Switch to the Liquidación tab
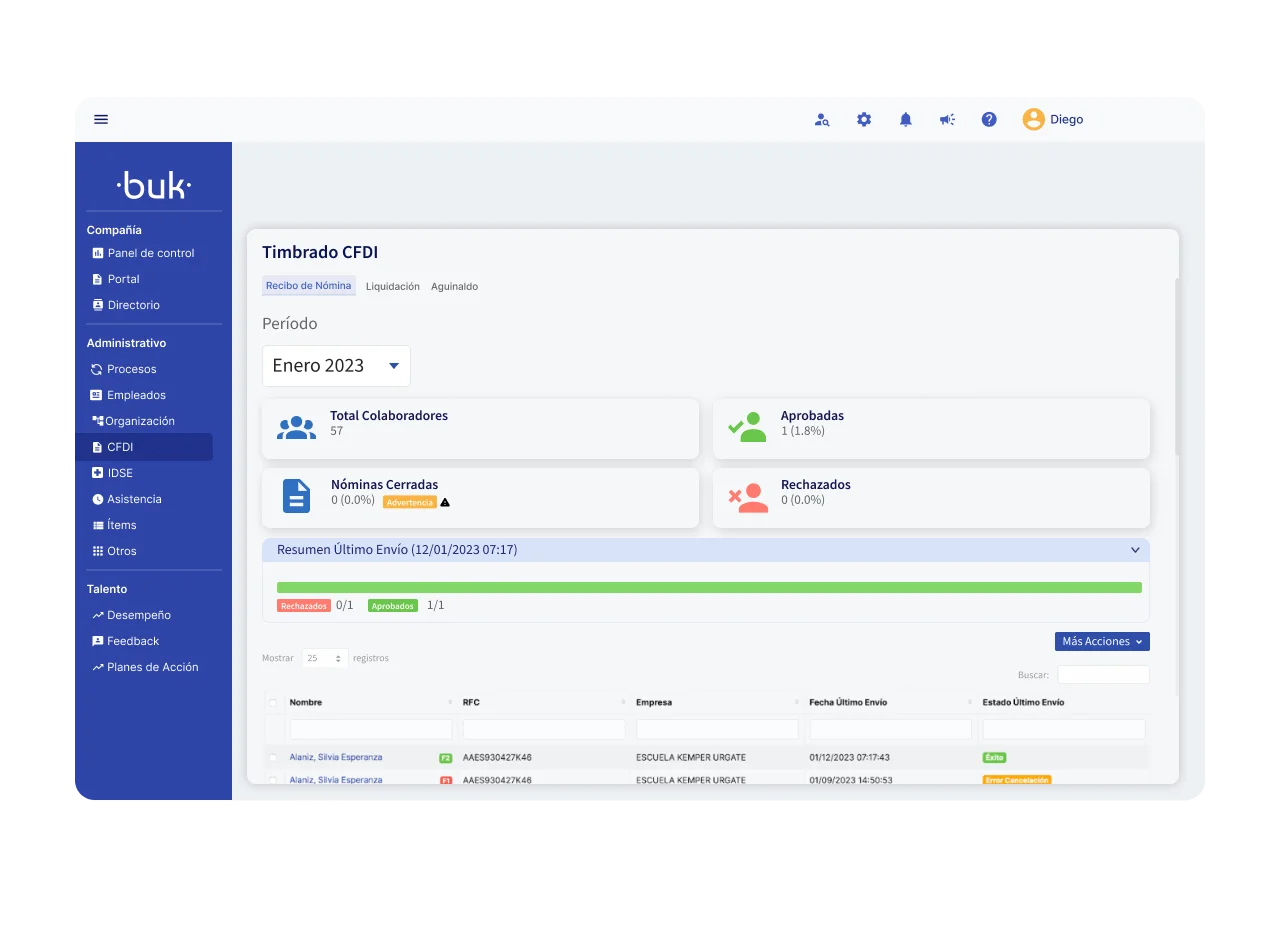This screenshot has width=1280, height=925. click(393, 286)
